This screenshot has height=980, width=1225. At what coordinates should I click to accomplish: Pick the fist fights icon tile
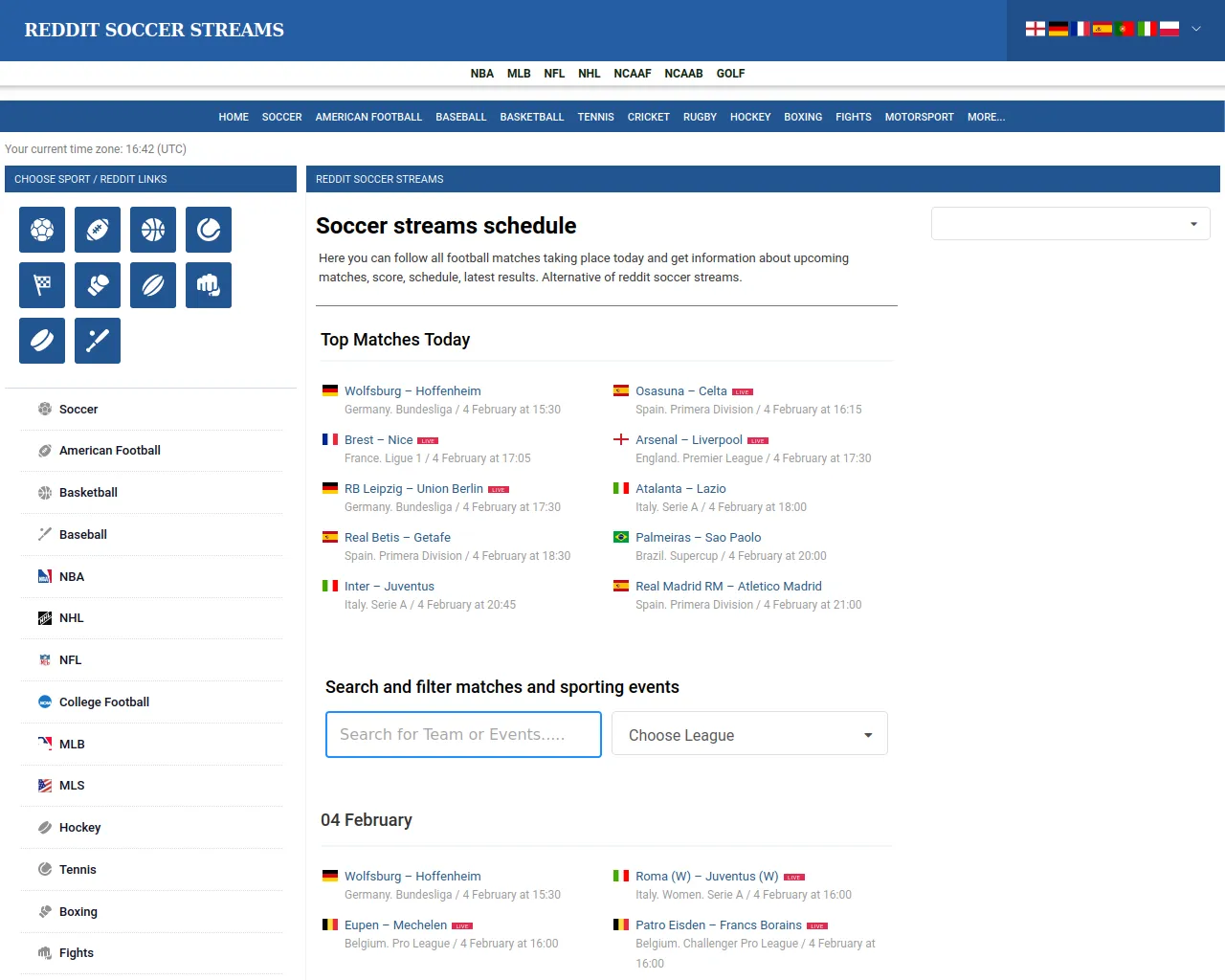(209, 285)
